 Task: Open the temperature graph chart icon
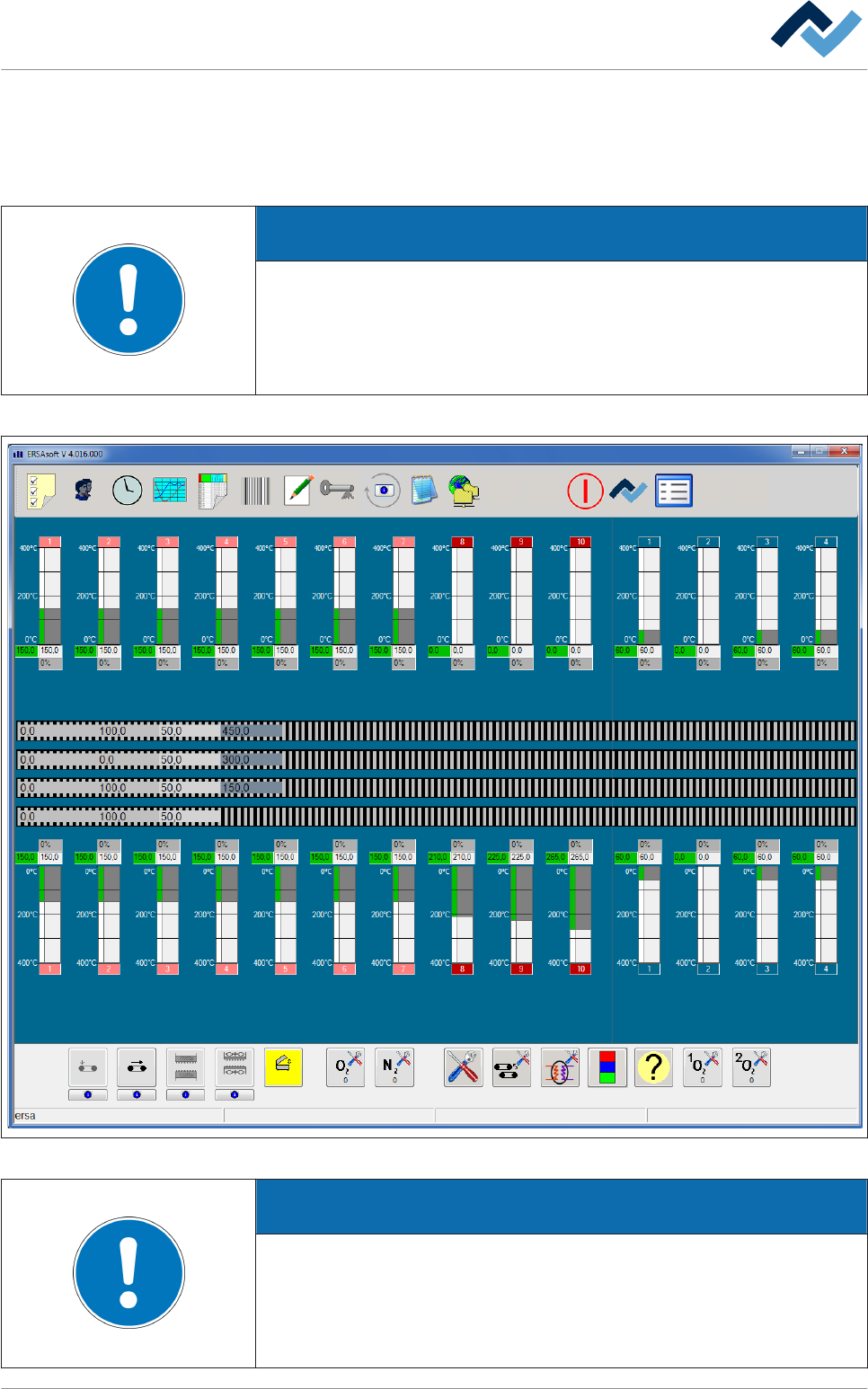pos(169,490)
